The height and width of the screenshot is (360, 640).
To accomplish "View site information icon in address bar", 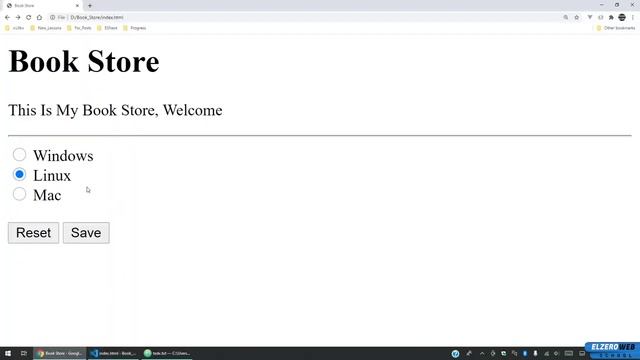I will pos(52,18).
